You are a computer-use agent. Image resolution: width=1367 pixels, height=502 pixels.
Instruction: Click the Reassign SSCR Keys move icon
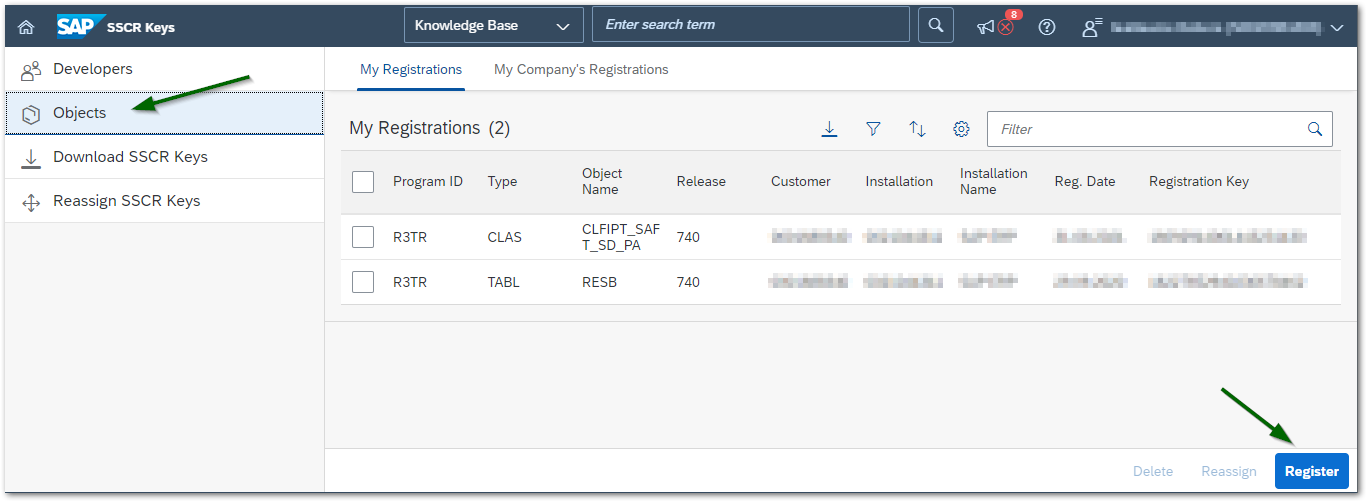point(31,202)
